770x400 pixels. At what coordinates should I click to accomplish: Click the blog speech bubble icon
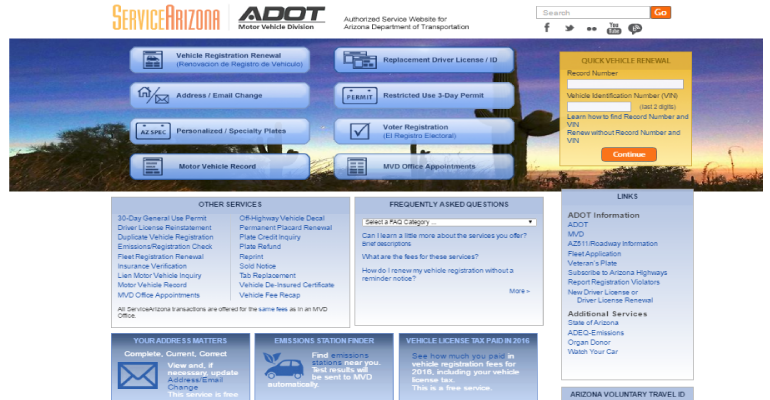click(x=635, y=28)
